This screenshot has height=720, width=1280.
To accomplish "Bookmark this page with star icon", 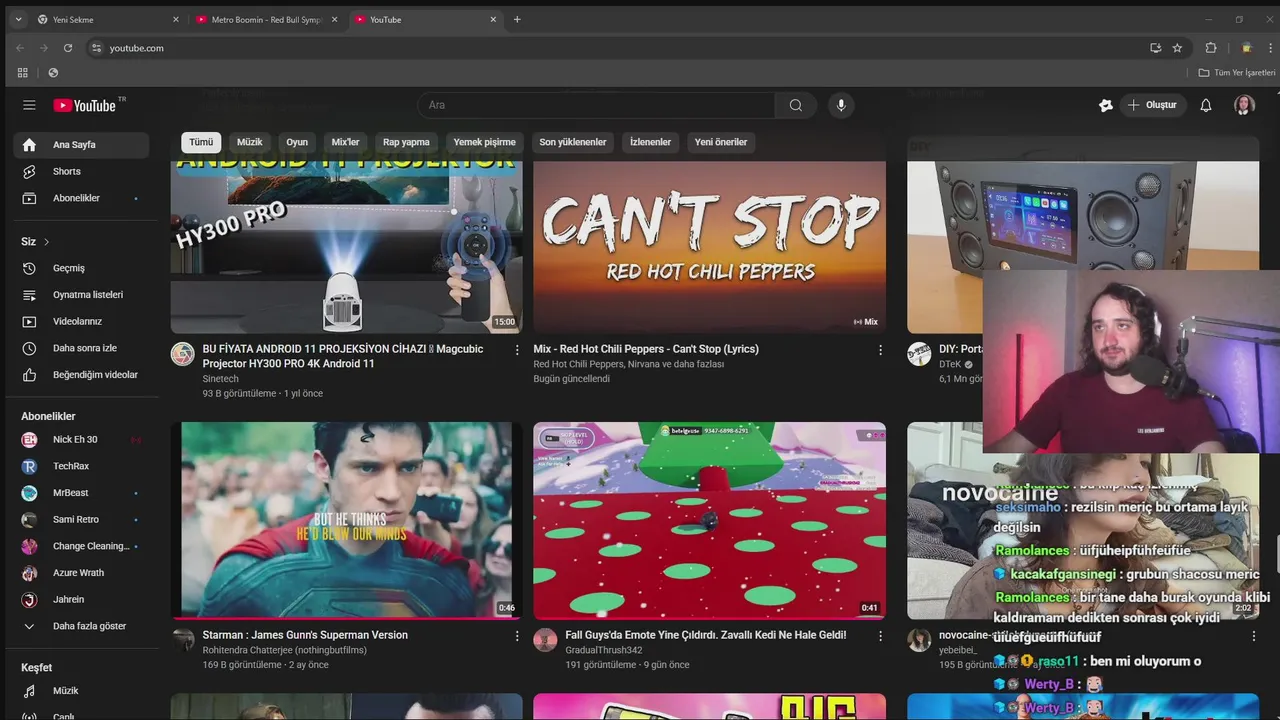I will click(1178, 48).
